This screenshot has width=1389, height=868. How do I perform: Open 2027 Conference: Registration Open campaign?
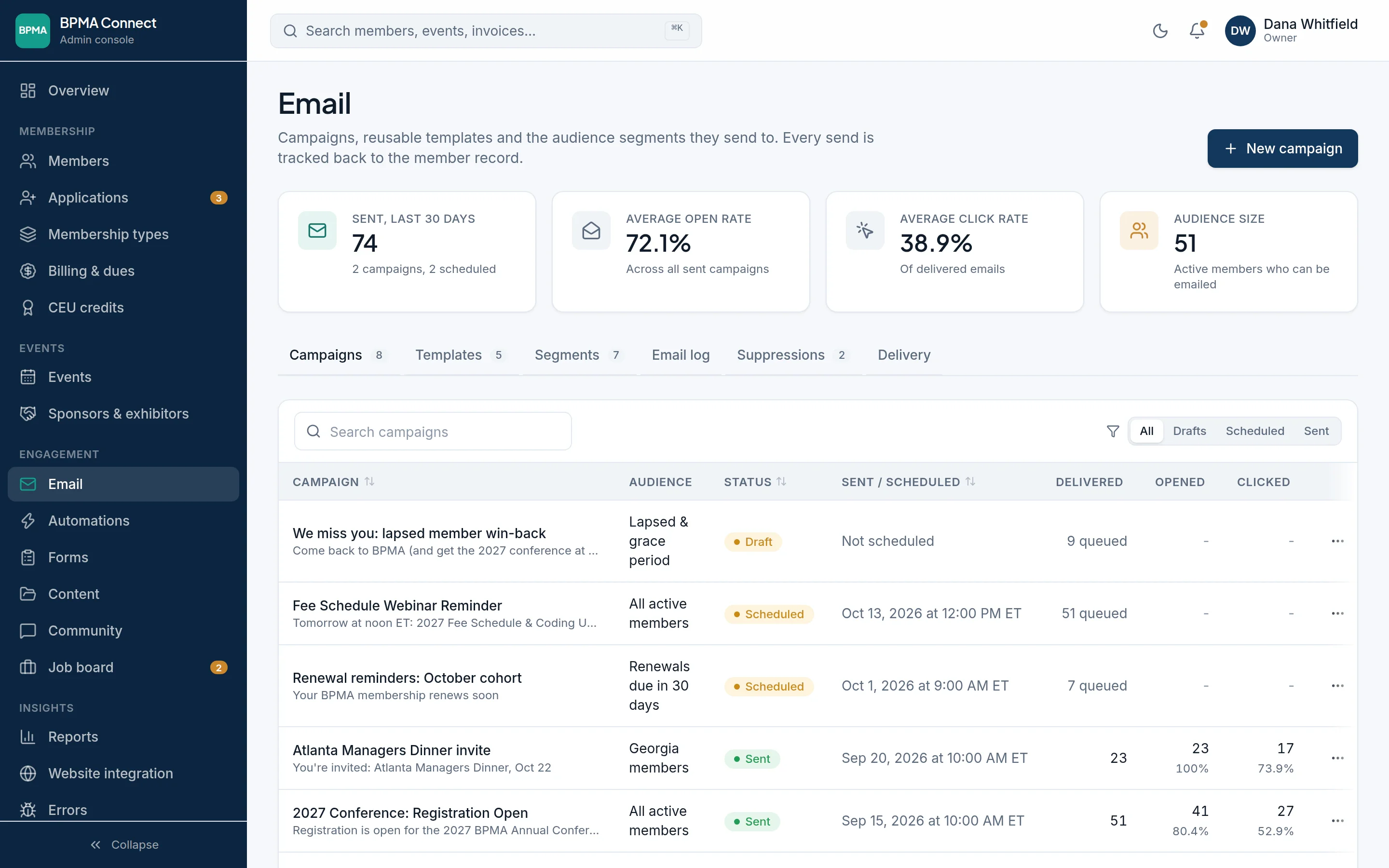(x=410, y=813)
